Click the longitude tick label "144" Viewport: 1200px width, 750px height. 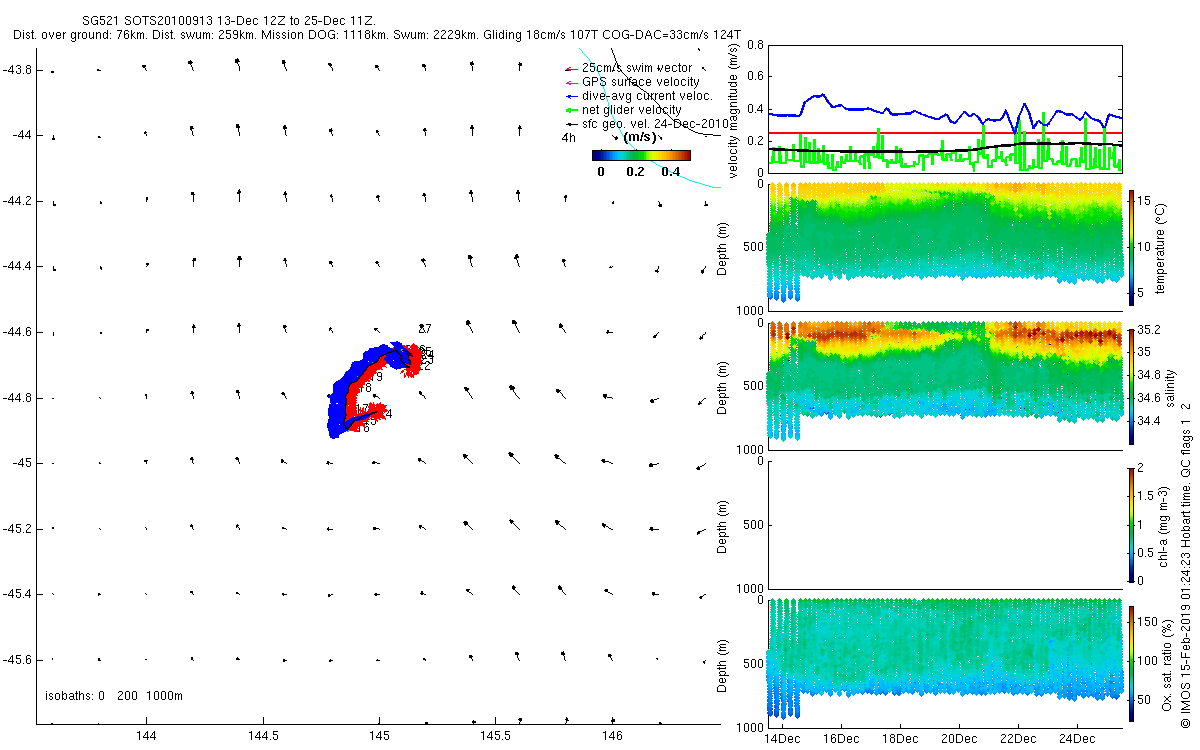[x=146, y=737]
